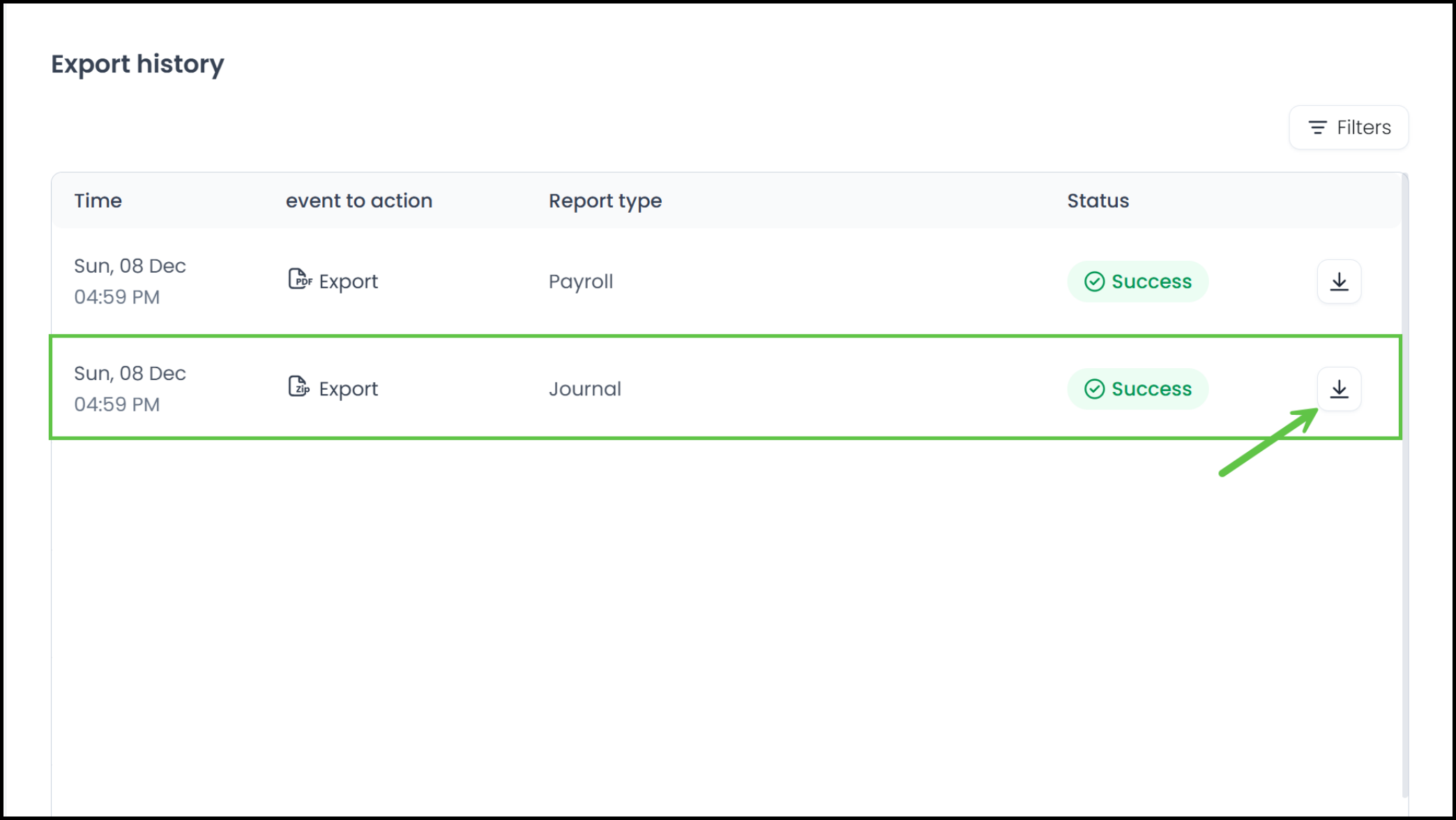This screenshot has width=1456, height=820.
Task: Sort by the Time column header
Action: coord(98,201)
